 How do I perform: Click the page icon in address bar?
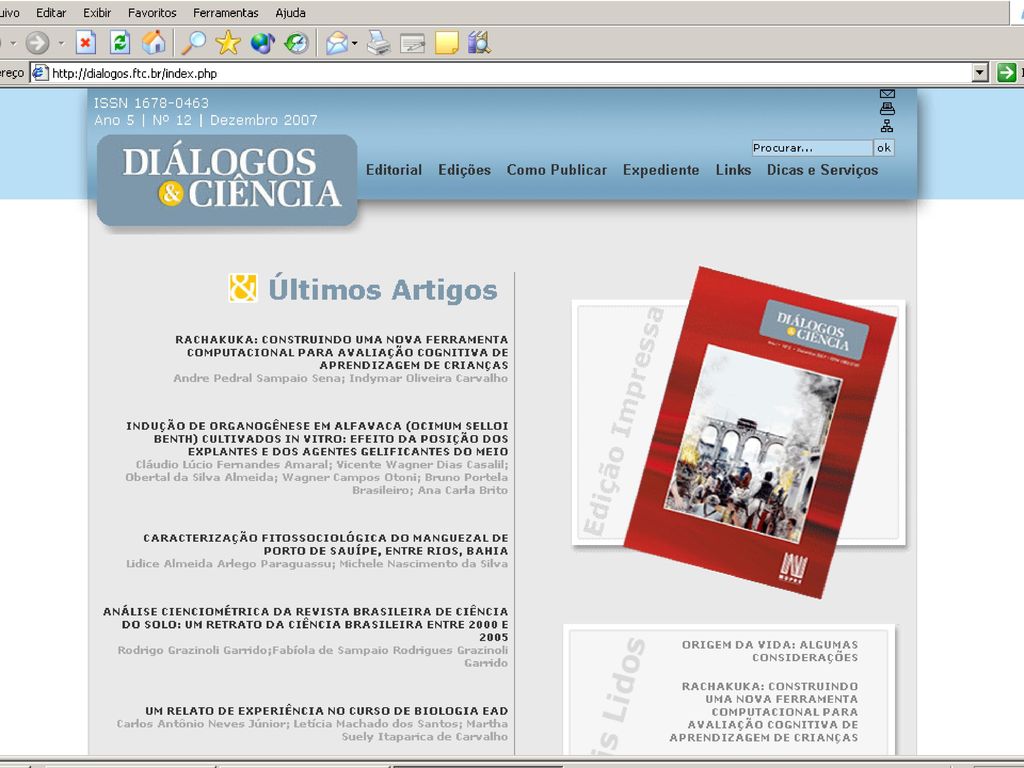point(40,73)
